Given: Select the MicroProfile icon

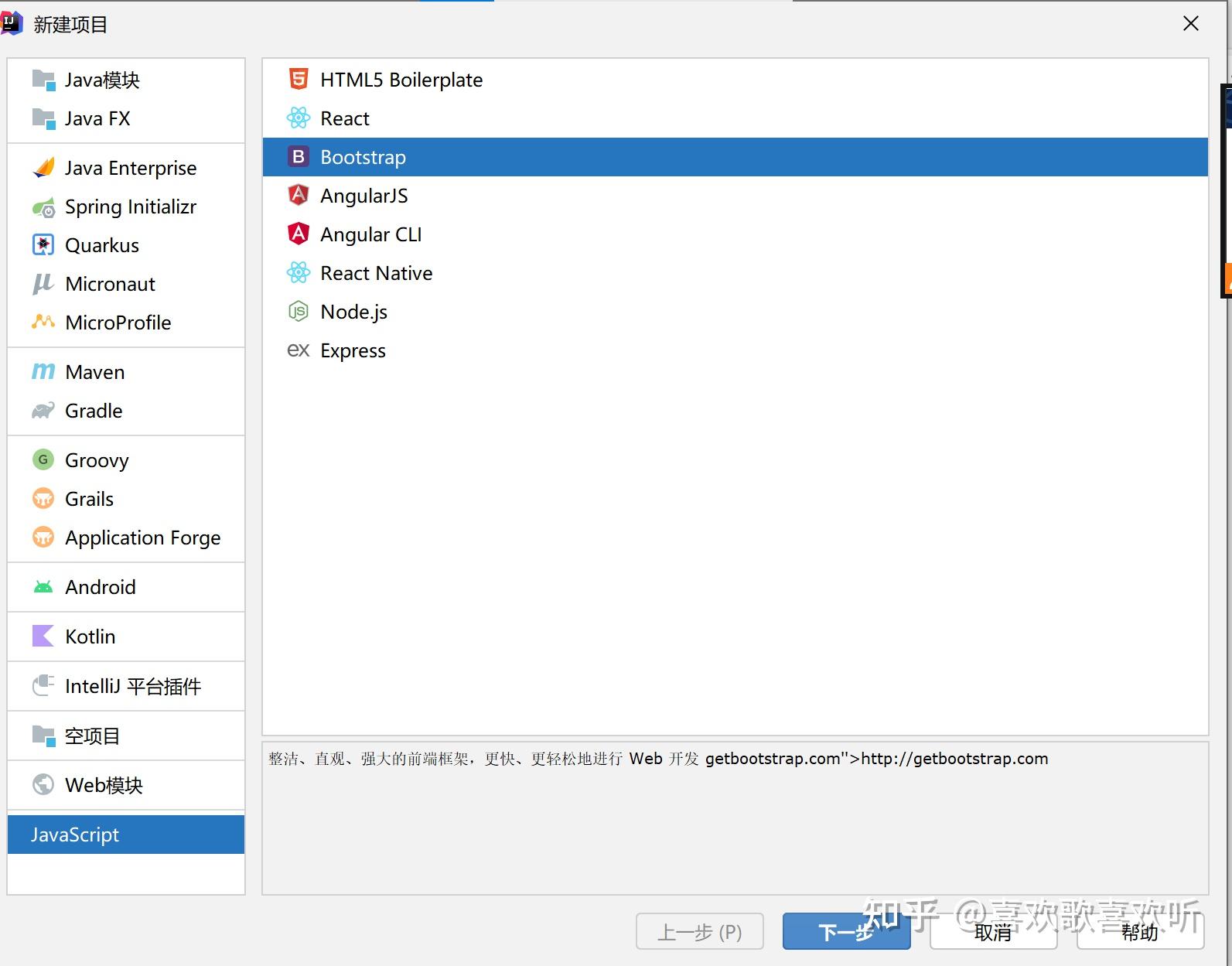Looking at the screenshot, I should 43,322.
